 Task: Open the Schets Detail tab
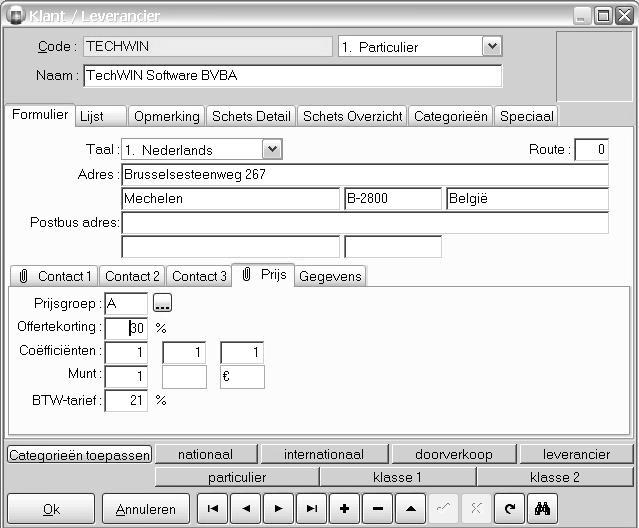point(251,117)
